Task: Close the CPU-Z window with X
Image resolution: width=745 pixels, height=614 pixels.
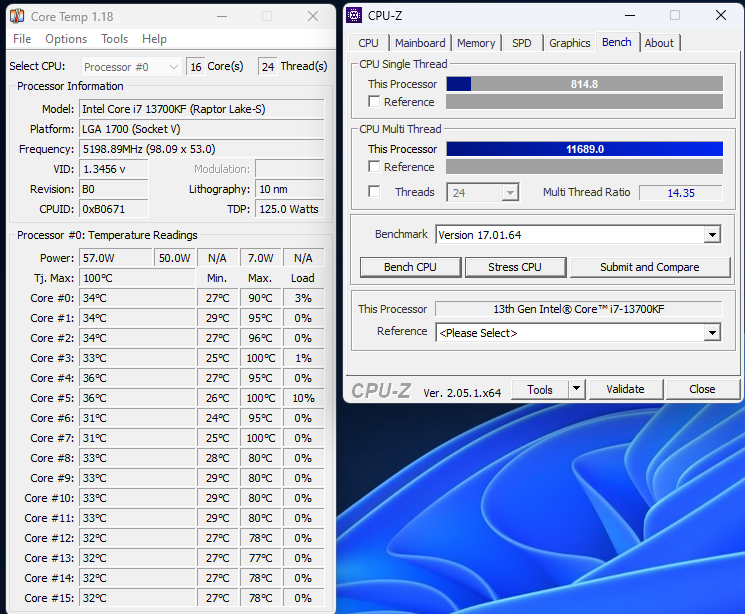Action: (721, 15)
